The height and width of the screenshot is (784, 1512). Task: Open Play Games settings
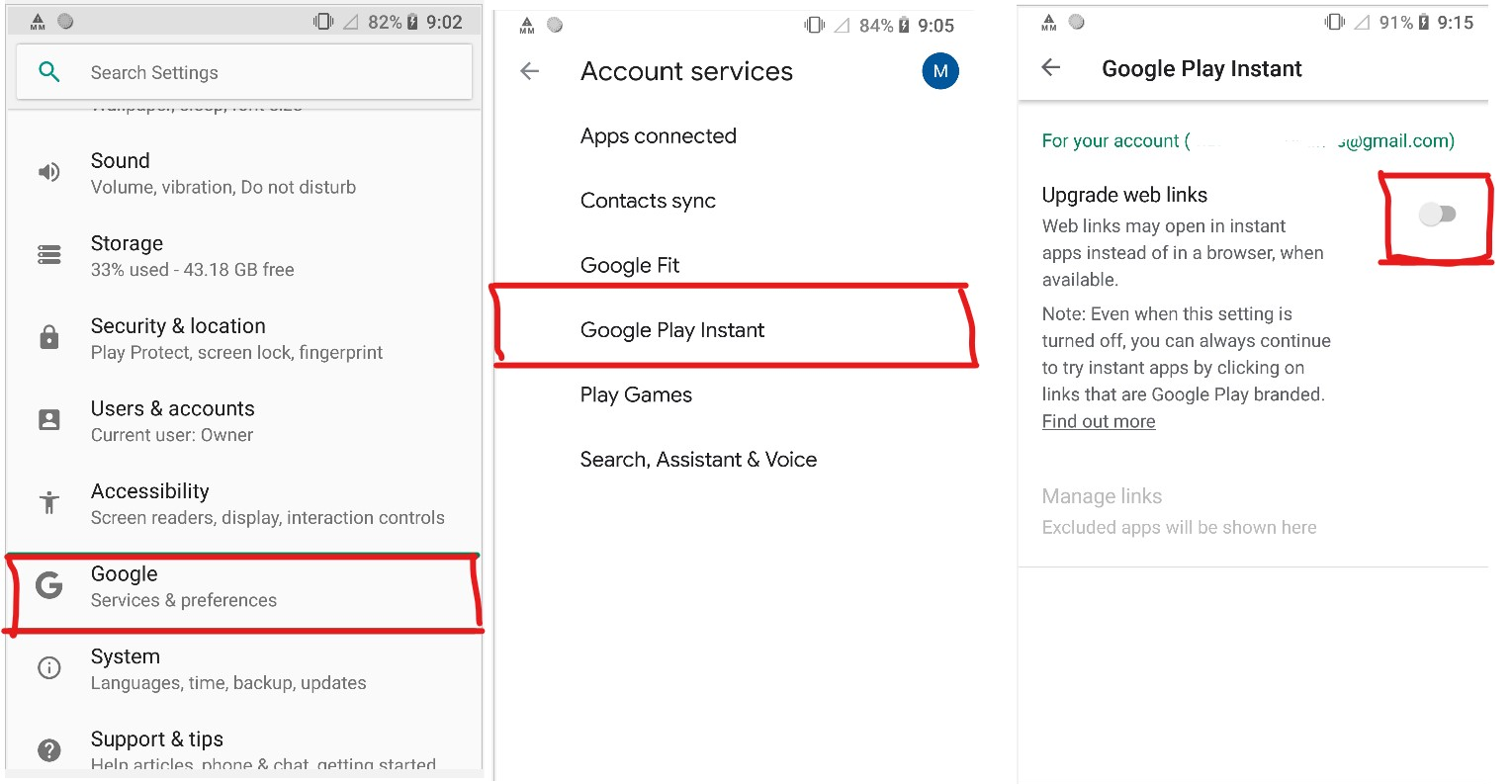point(636,393)
